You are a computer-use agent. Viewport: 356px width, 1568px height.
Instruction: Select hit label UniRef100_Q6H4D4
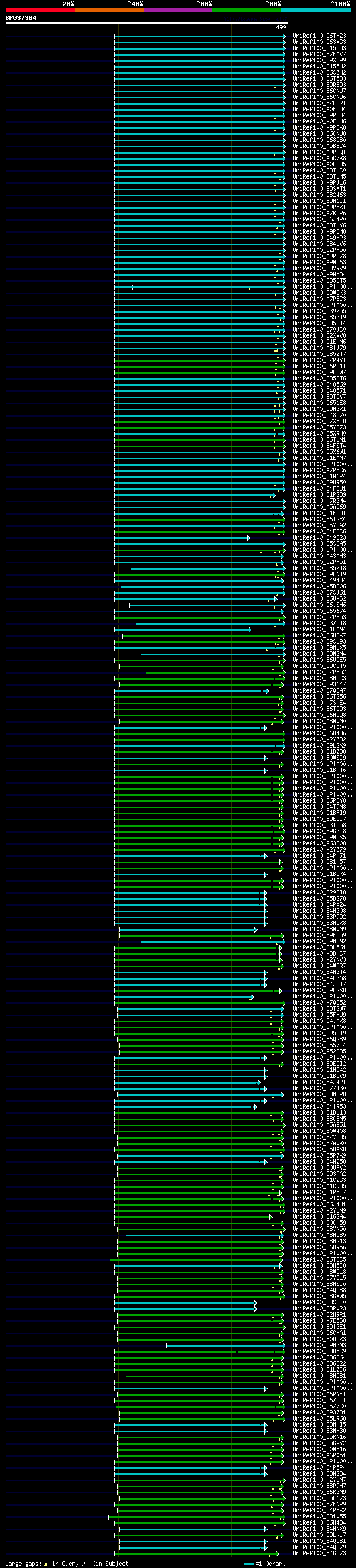pyautogui.click(x=319, y=1522)
